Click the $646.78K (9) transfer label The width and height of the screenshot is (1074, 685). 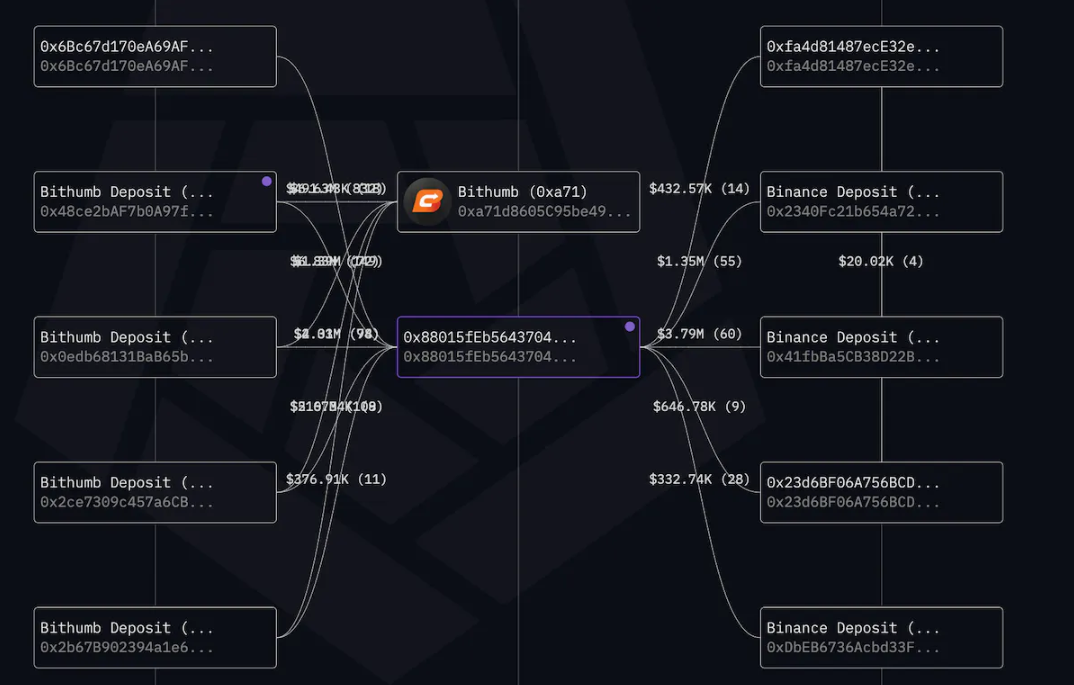(x=699, y=406)
